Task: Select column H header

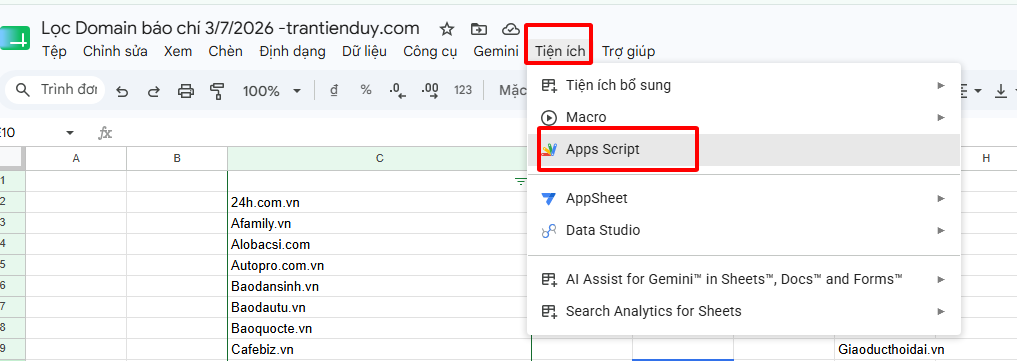Action: pos(986,158)
